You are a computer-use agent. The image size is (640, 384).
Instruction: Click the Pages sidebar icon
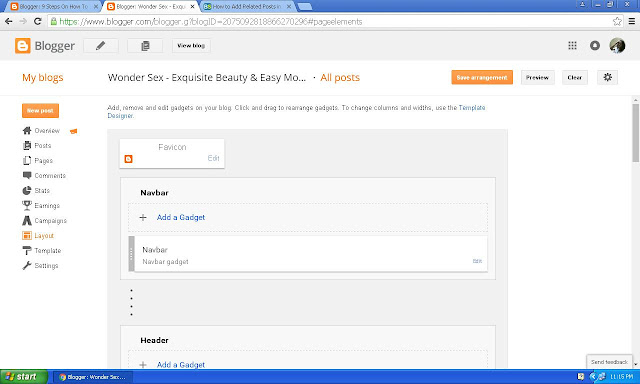click(x=27, y=160)
